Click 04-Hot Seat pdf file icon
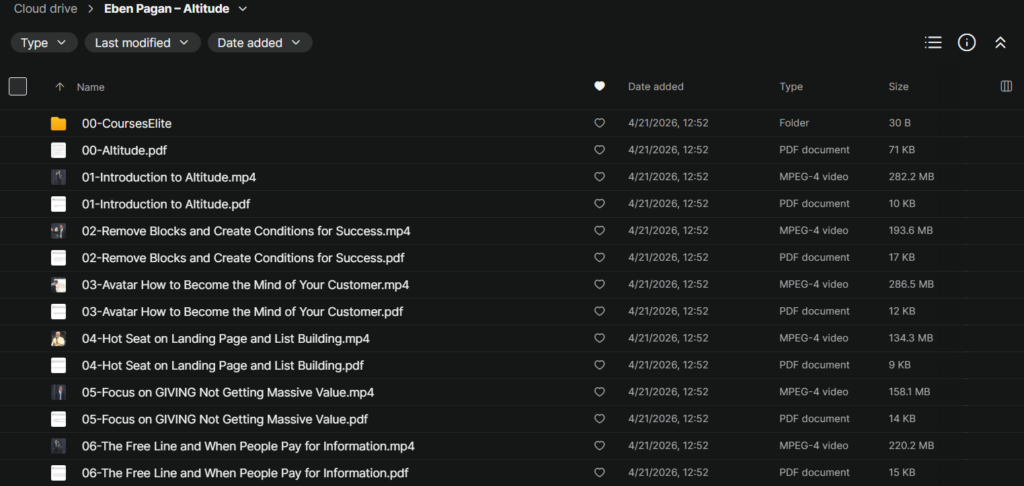 (59, 365)
